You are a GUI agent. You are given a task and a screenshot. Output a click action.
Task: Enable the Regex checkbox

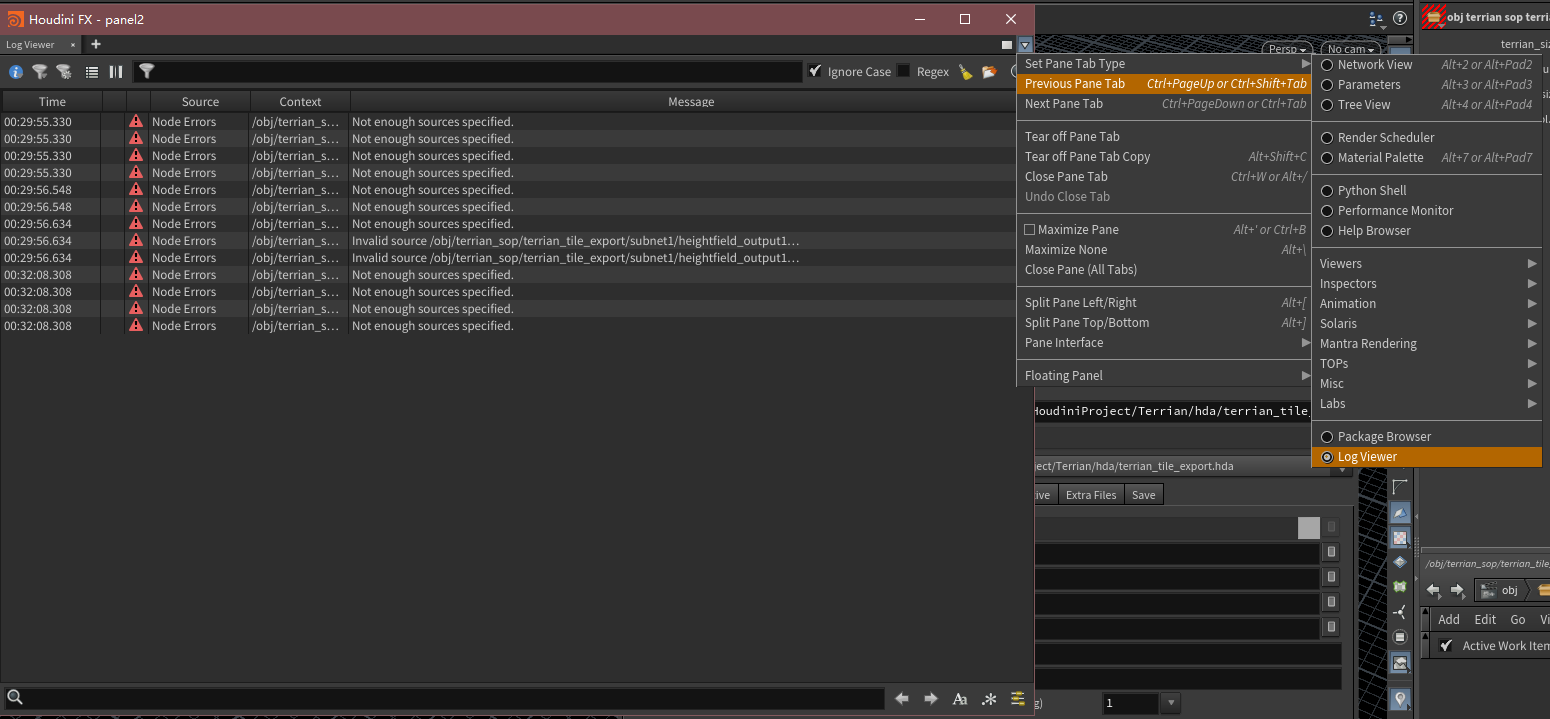coord(904,71)
